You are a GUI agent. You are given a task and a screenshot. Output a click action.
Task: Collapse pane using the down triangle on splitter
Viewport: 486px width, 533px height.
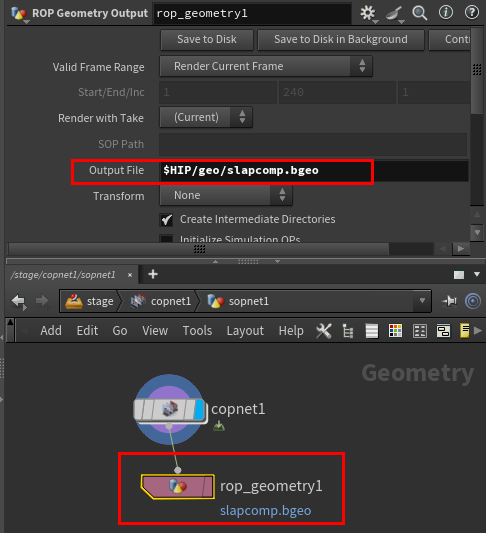tap(277, 261)
